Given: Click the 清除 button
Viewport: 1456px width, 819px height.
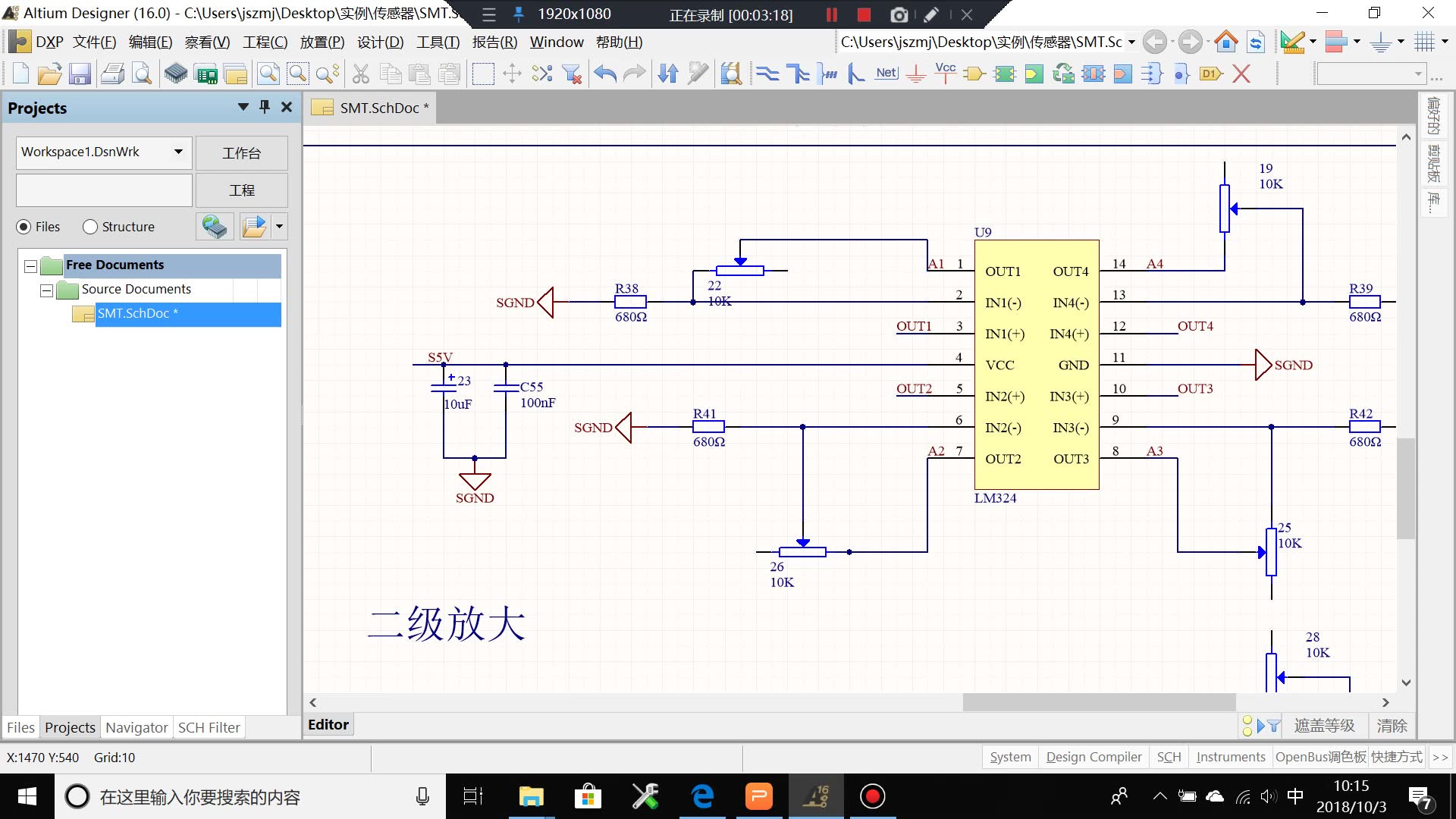Looking at the screenshot, I should (x=1392, y=726).
